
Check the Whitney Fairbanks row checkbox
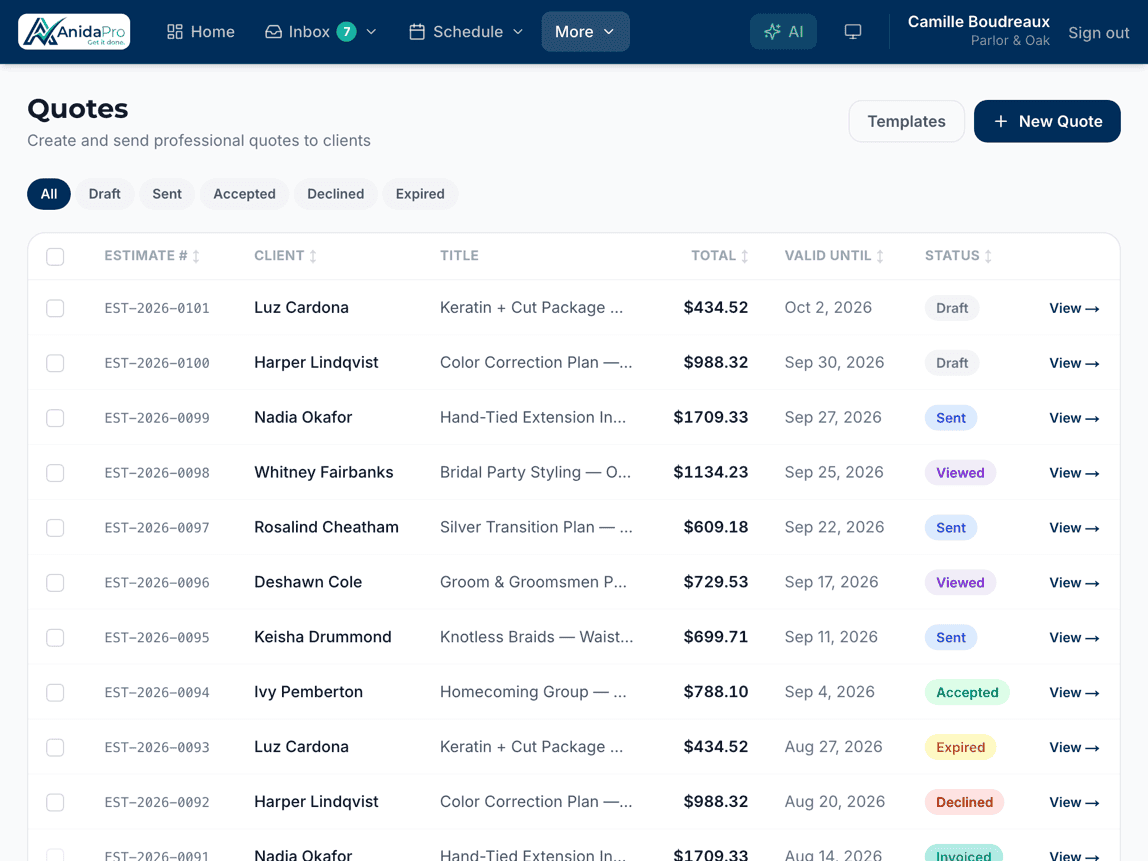(55, 473)
